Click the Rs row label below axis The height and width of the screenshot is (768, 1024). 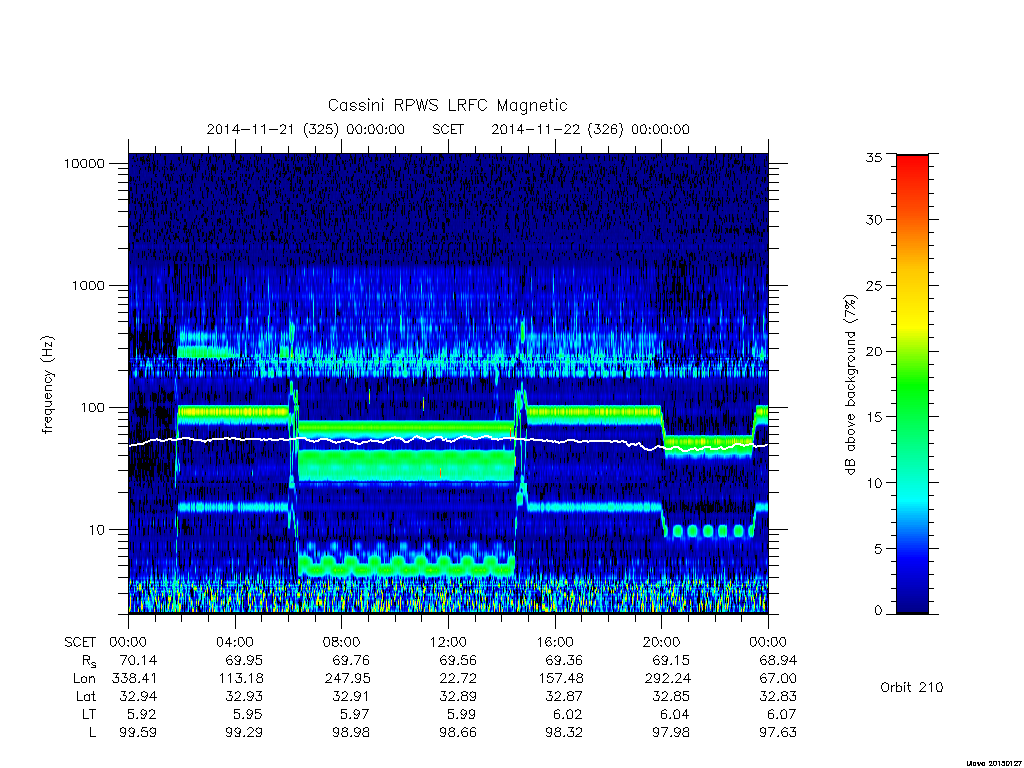click(88, 661)
